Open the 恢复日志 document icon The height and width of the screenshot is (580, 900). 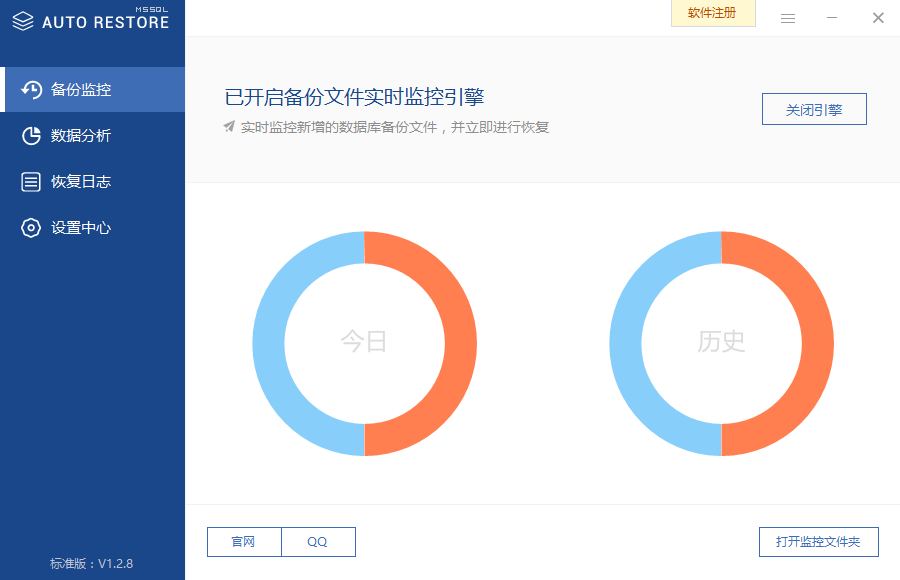coord(28,181)
